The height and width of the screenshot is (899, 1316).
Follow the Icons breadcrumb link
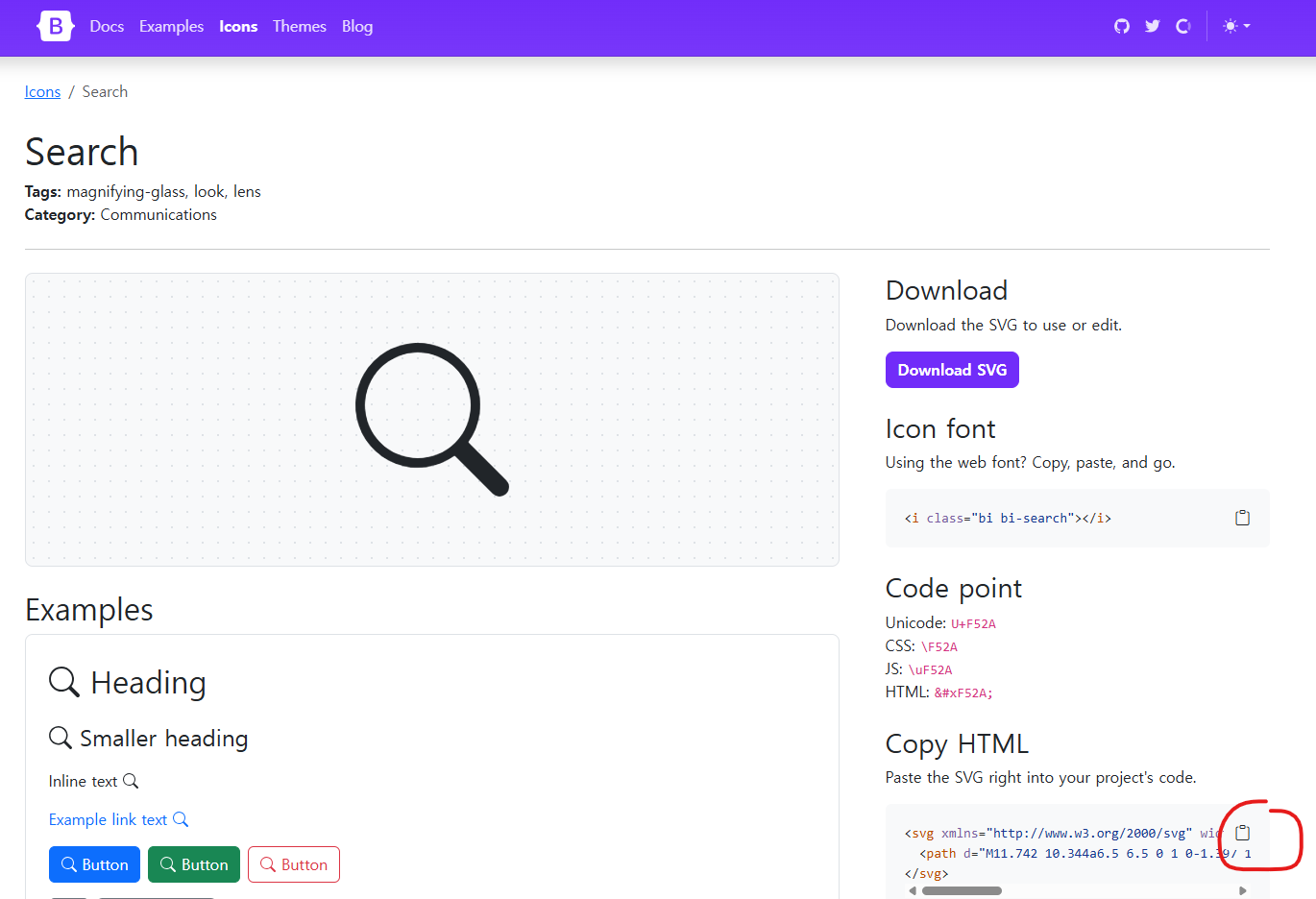tap(42, 91)
